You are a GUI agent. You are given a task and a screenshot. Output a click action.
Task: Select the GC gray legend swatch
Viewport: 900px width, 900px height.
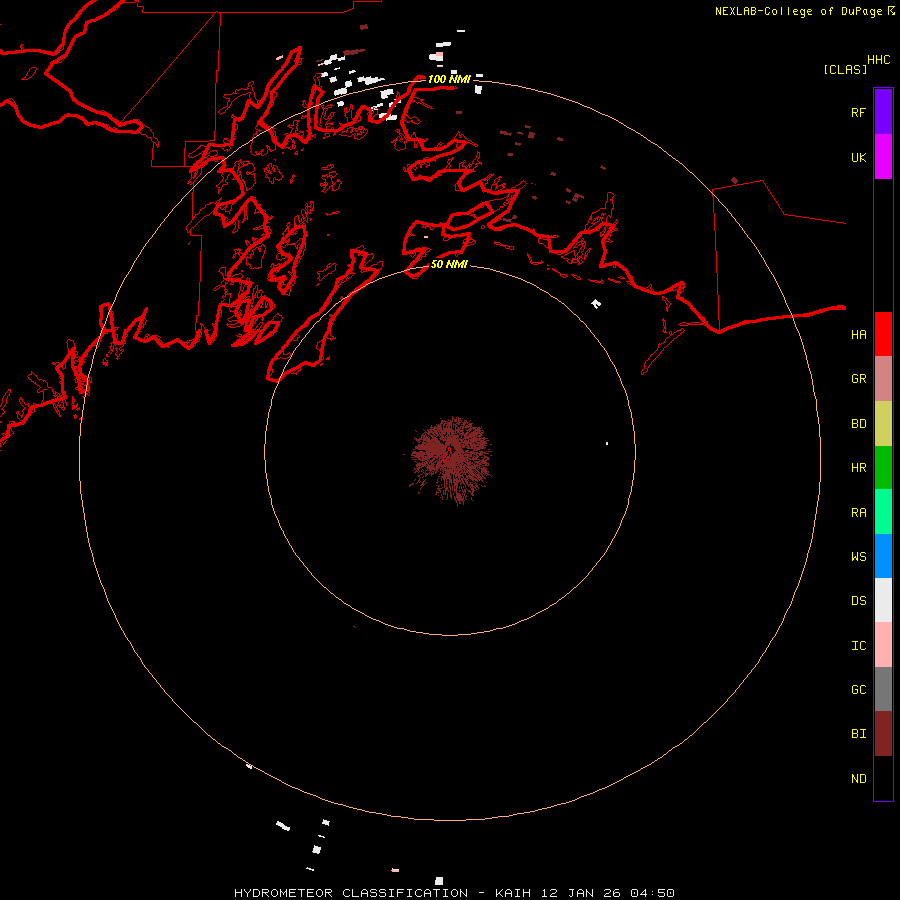click(x=883, y=689)
